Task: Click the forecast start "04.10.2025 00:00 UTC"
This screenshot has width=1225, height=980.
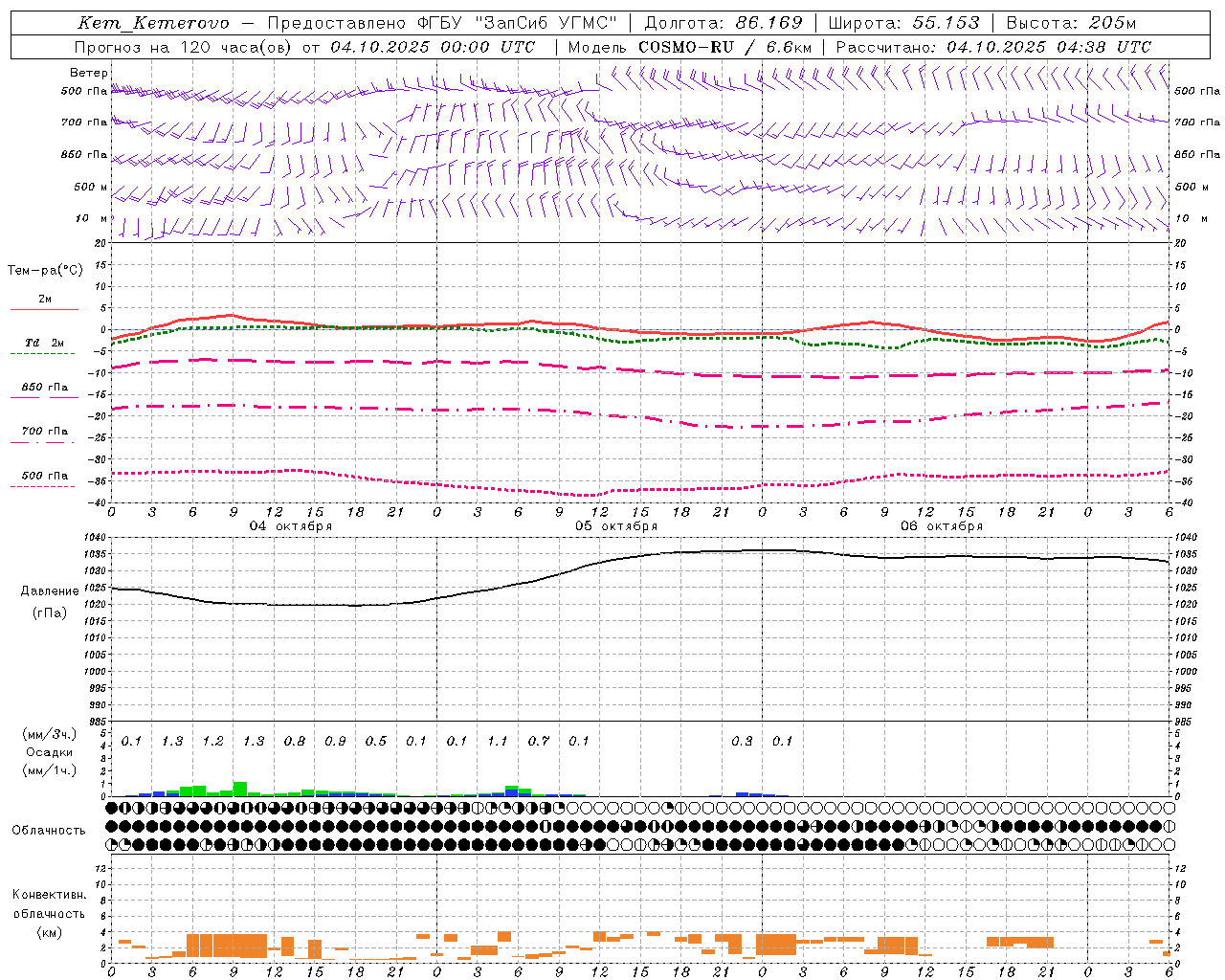Action: click(433, 47)
